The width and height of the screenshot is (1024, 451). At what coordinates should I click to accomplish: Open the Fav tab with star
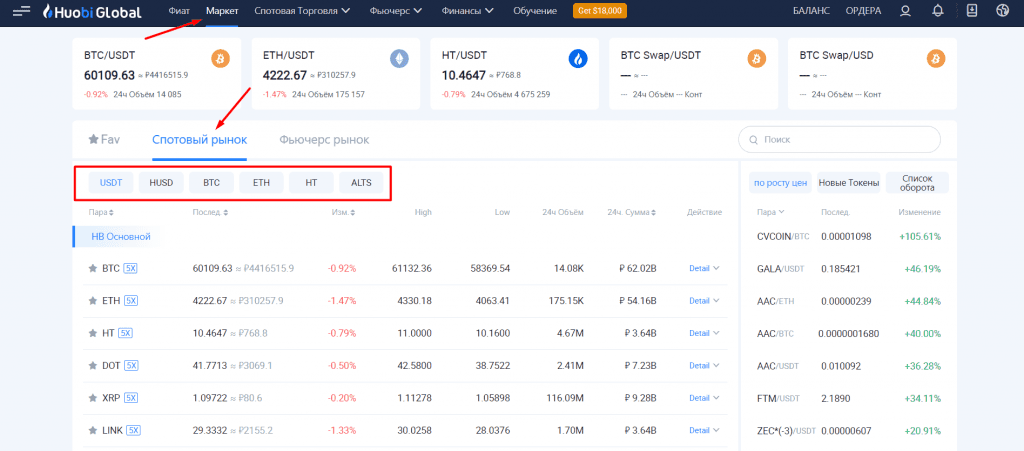(x=104, y=140)
